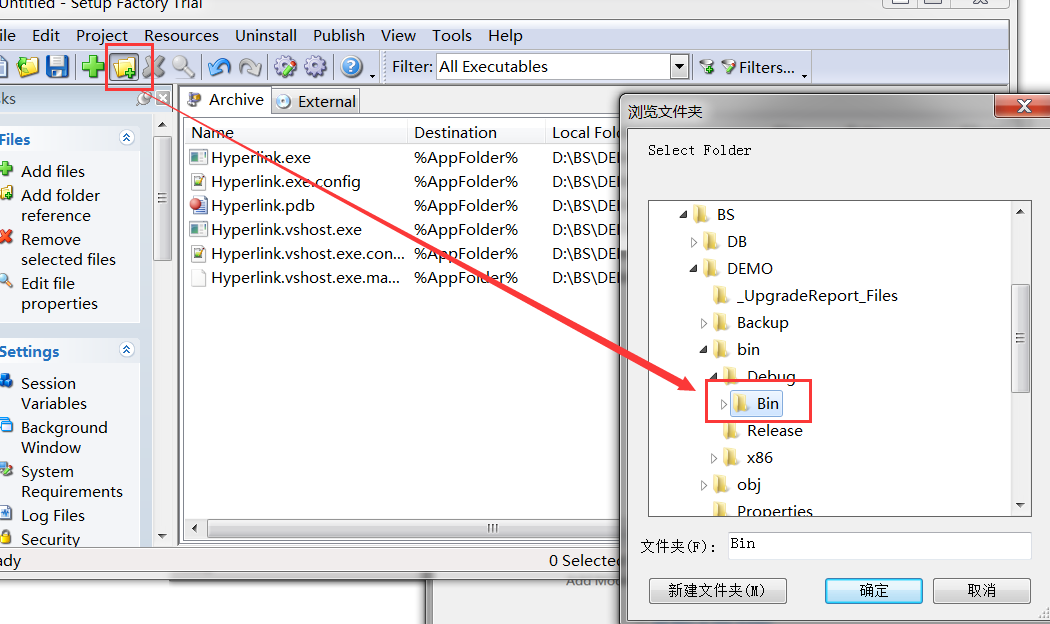Collapse the BS folder tree node
This screenshot has width=1050, height=624.
[x=683, y=215]
